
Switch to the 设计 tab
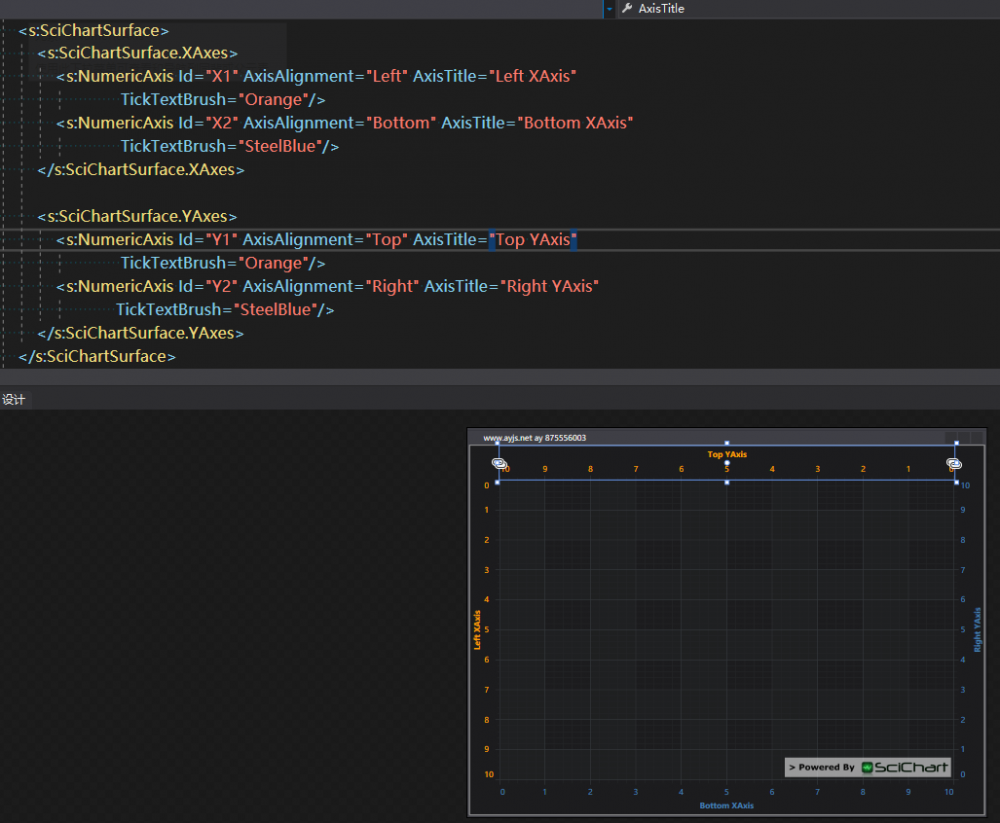[x=14, y=400]
